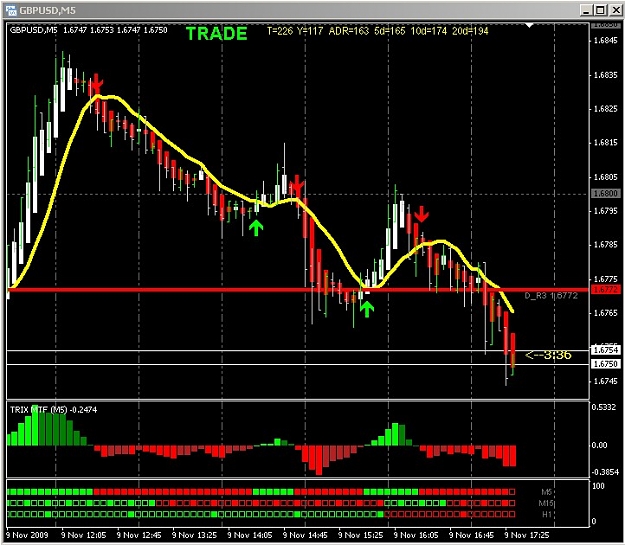Click the chart shift triangle marker at top
Viewport: 625px width, 545px height.
coord(529,25)
